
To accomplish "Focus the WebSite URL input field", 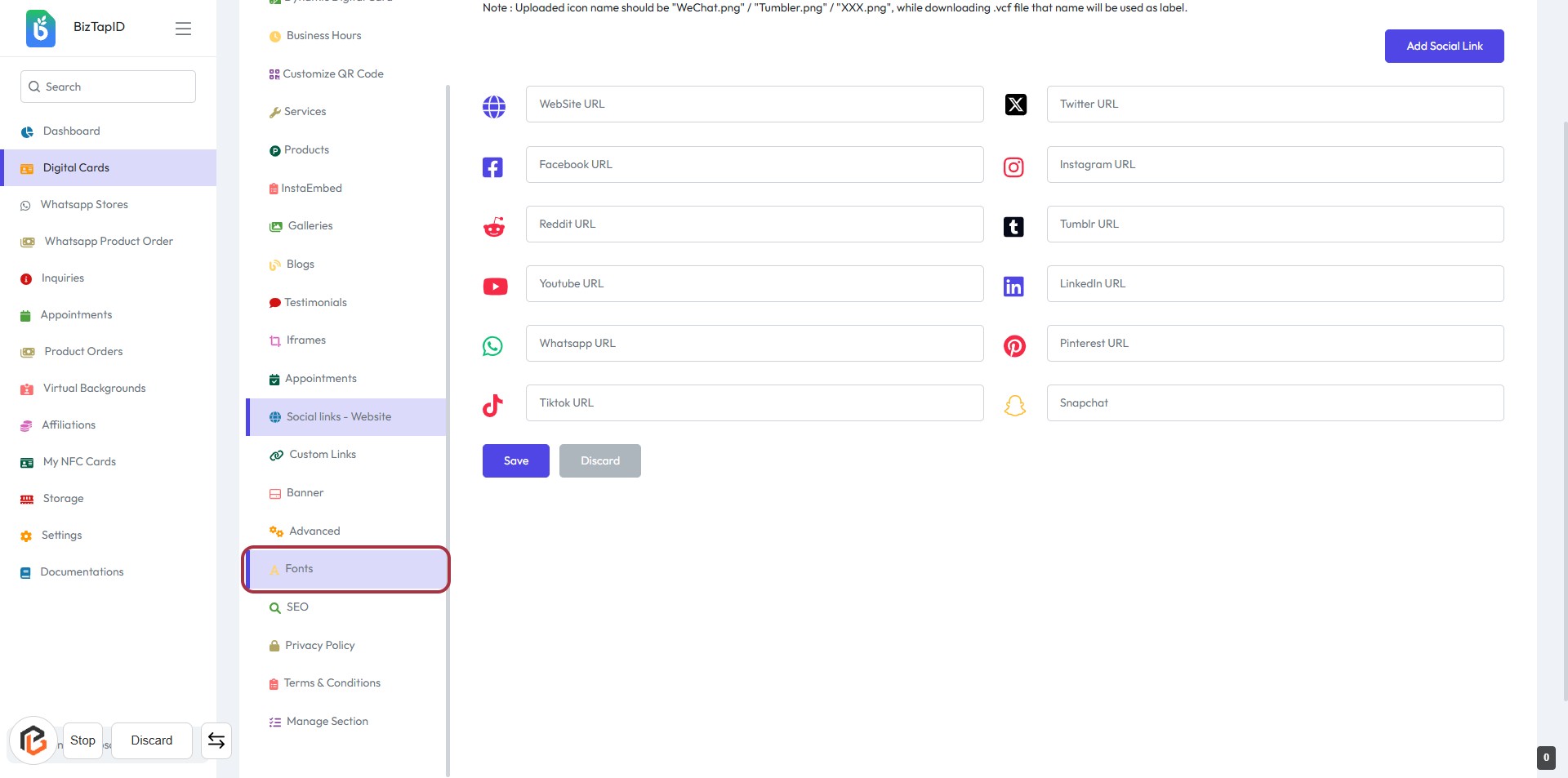I will point(754,104).
